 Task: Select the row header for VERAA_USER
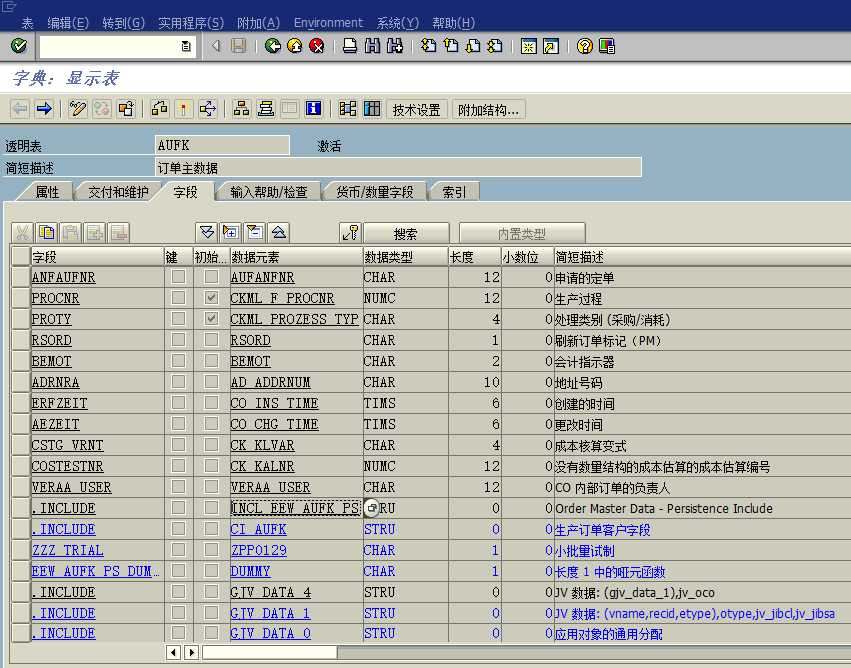coord(21,487)
